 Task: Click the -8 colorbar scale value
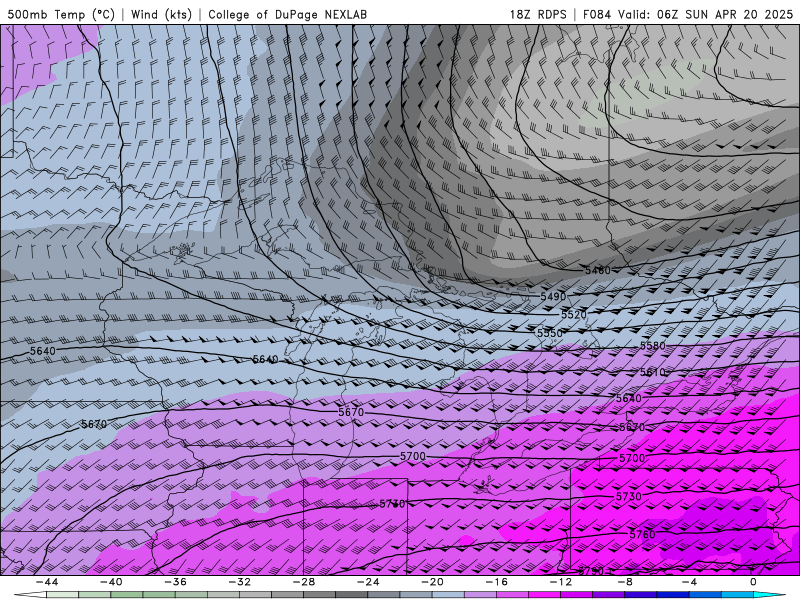[x=625, y=582]
